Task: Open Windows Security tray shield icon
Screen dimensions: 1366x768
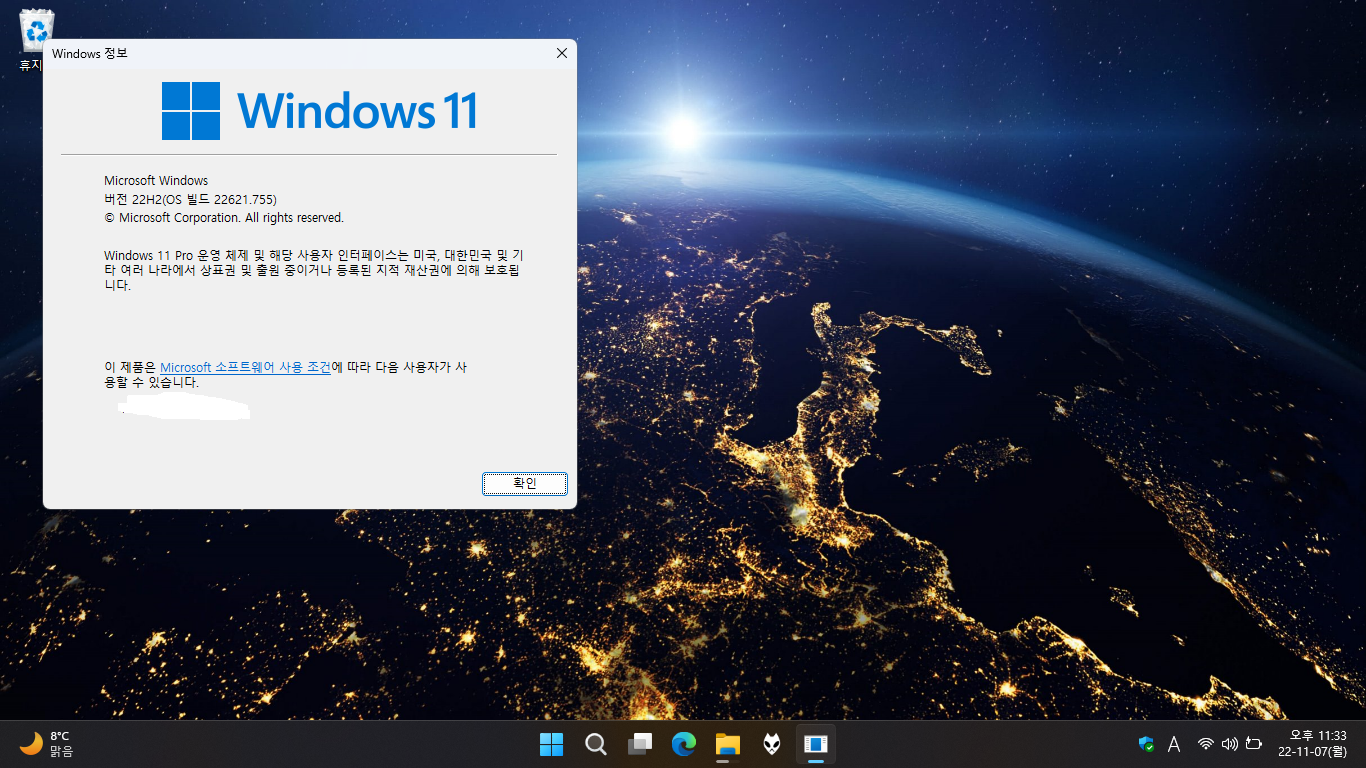Action: (1146, 744)
